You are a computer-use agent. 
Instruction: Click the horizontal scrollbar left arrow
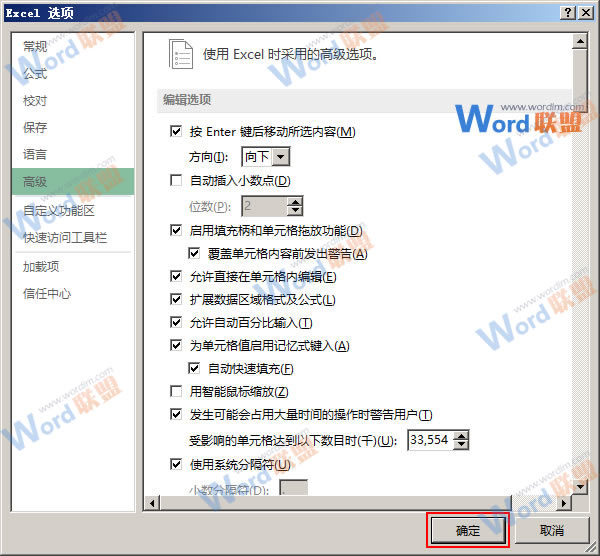pos(152,503)
